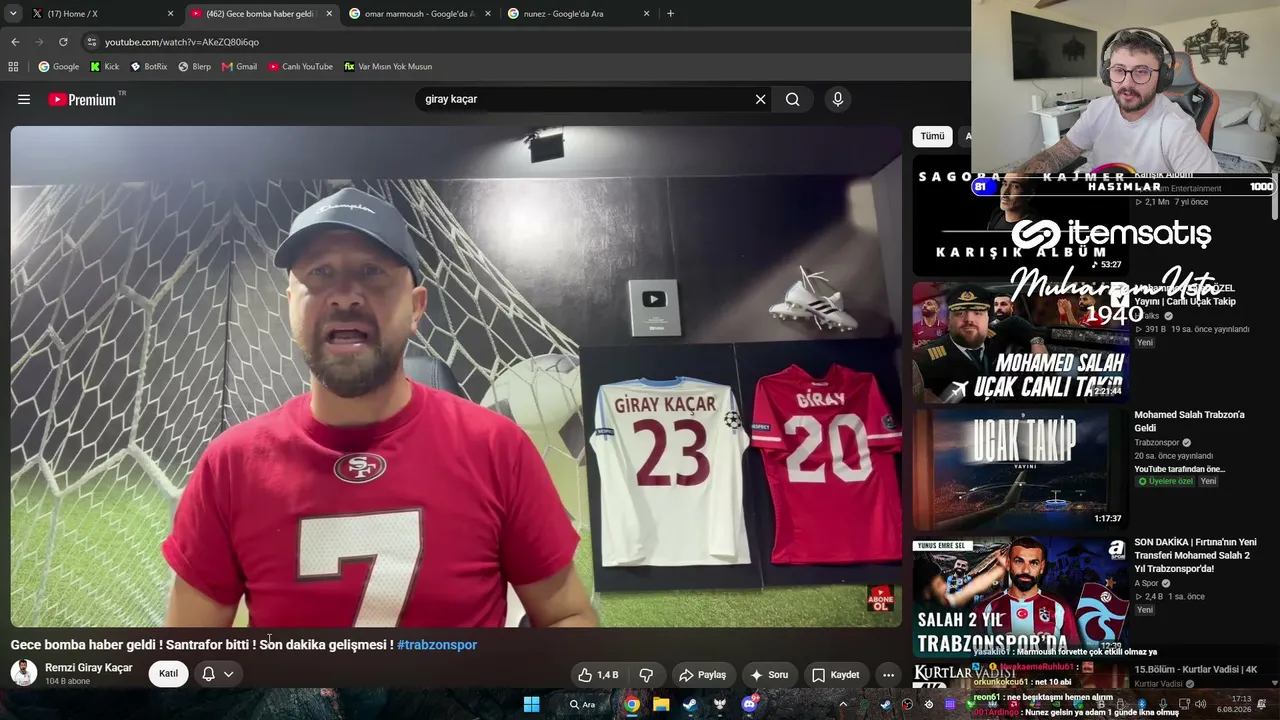The width and height of the screenshot is (1280, 720).
Task: Open Canlı YouTube bookmark
Action: pos(301,67)
